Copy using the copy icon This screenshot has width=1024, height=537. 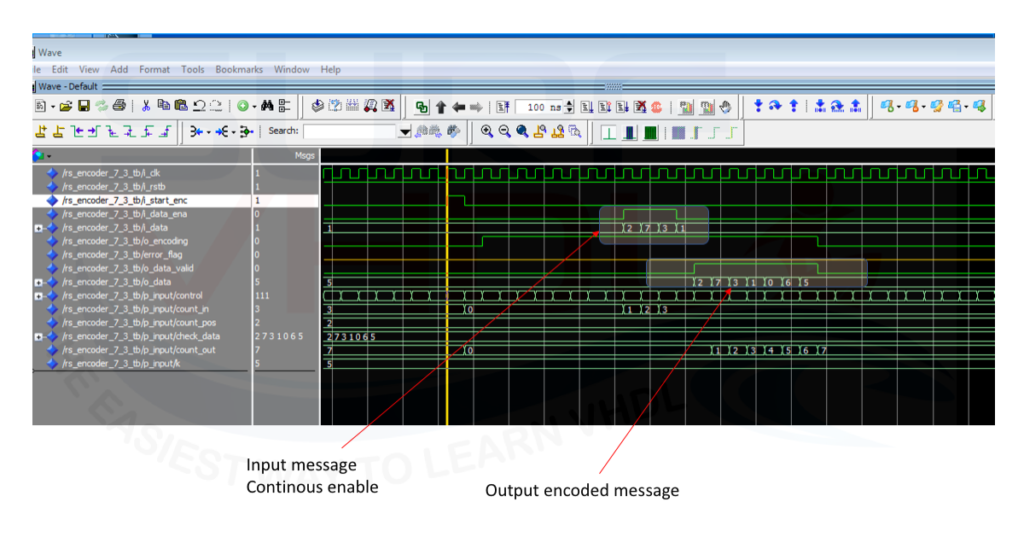coord(163,106)
